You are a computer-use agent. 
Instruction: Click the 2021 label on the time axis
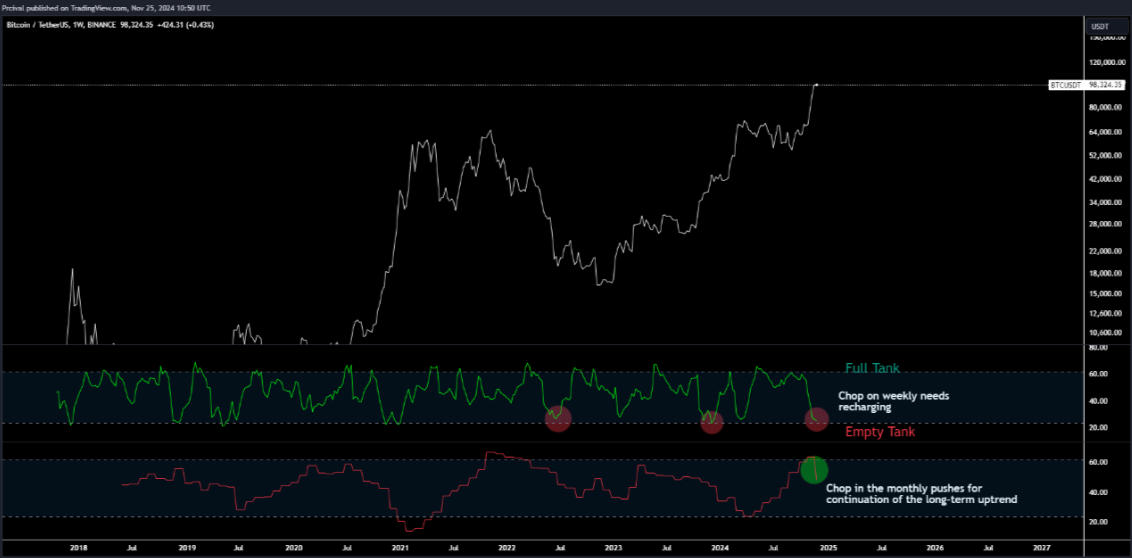[x=401, y=548]
